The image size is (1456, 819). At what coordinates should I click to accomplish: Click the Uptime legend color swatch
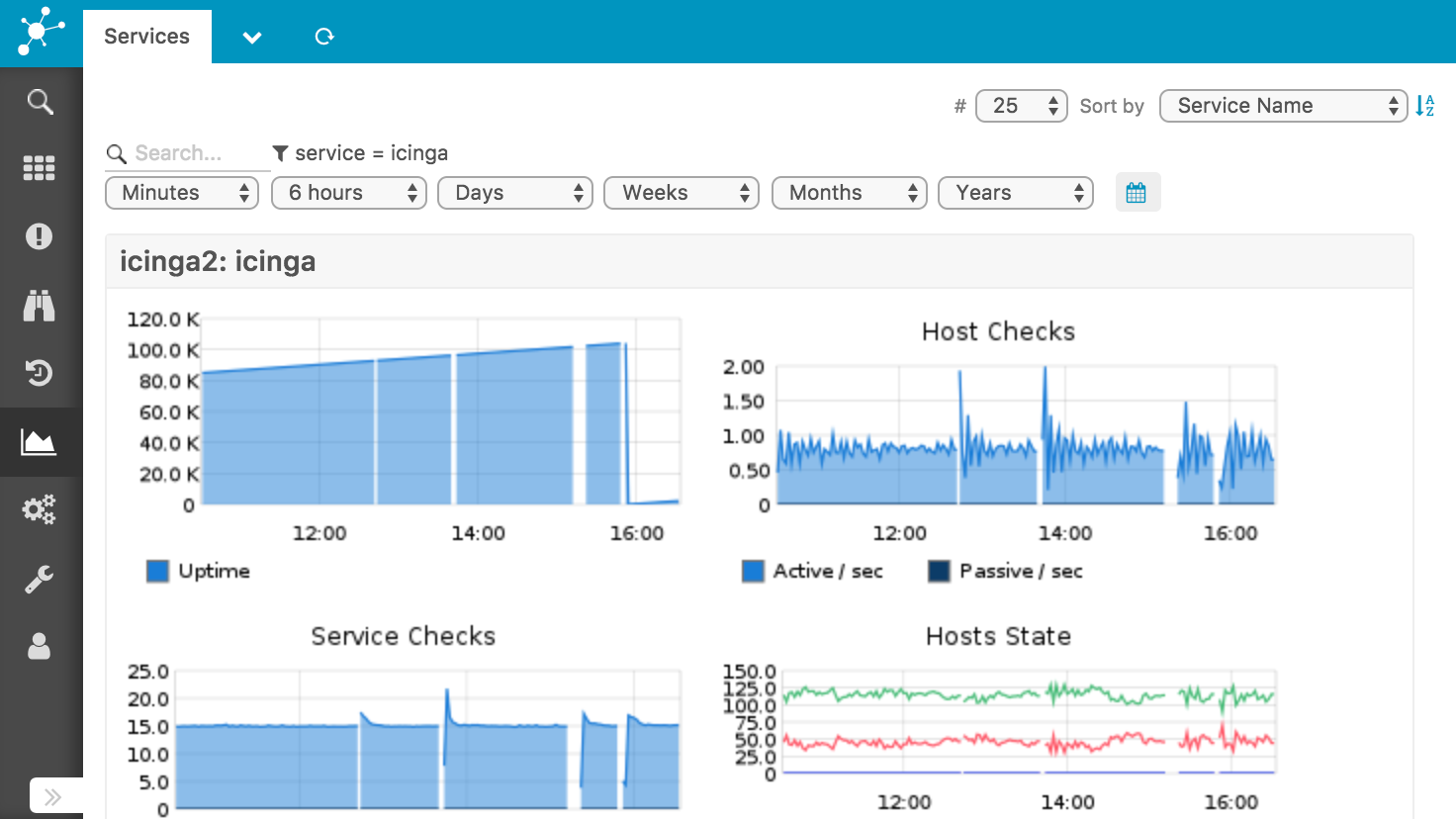tap(158, 571)
